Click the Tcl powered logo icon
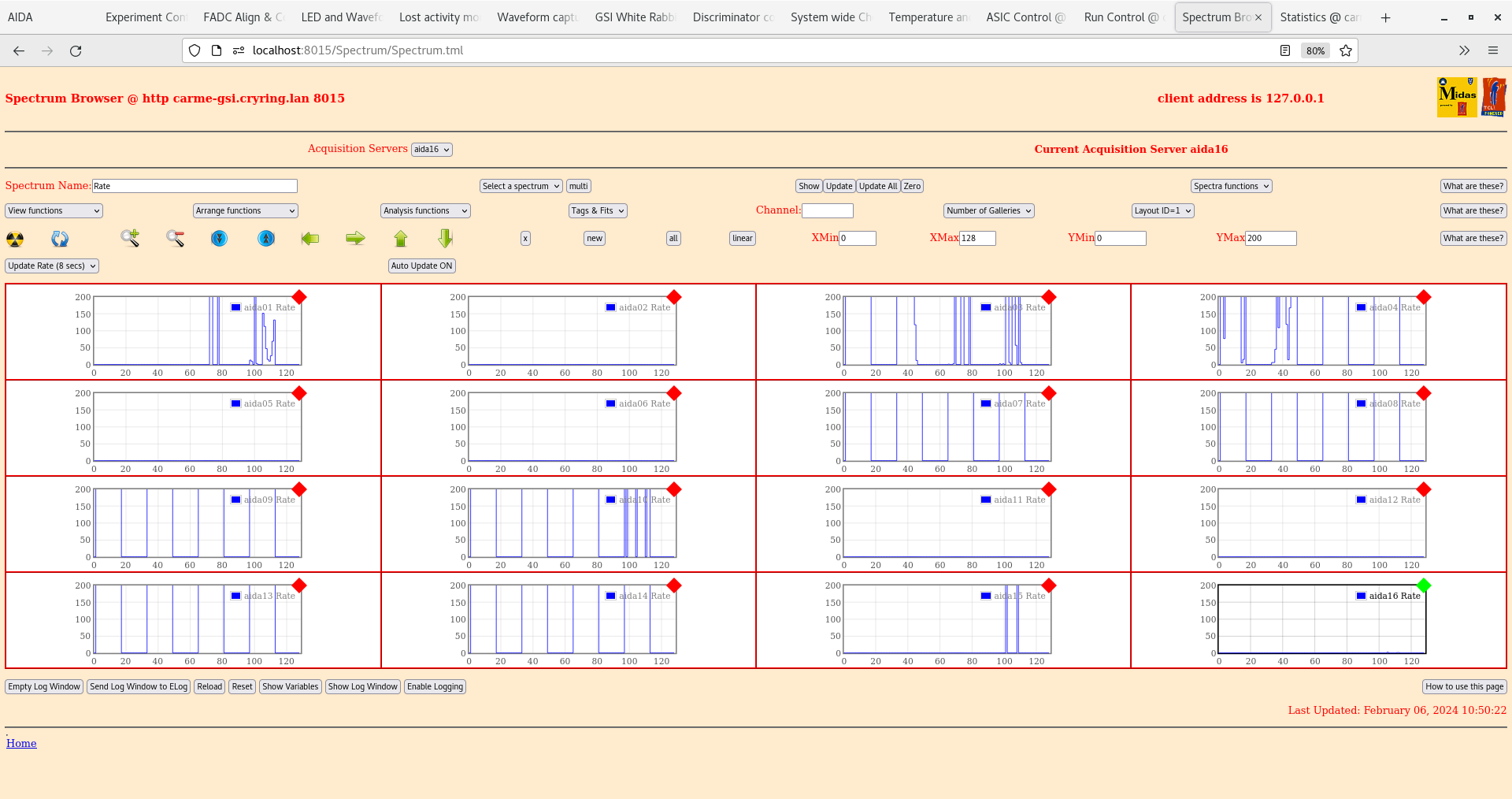Screen dimensions: 1512x799 click(1494, 97)
